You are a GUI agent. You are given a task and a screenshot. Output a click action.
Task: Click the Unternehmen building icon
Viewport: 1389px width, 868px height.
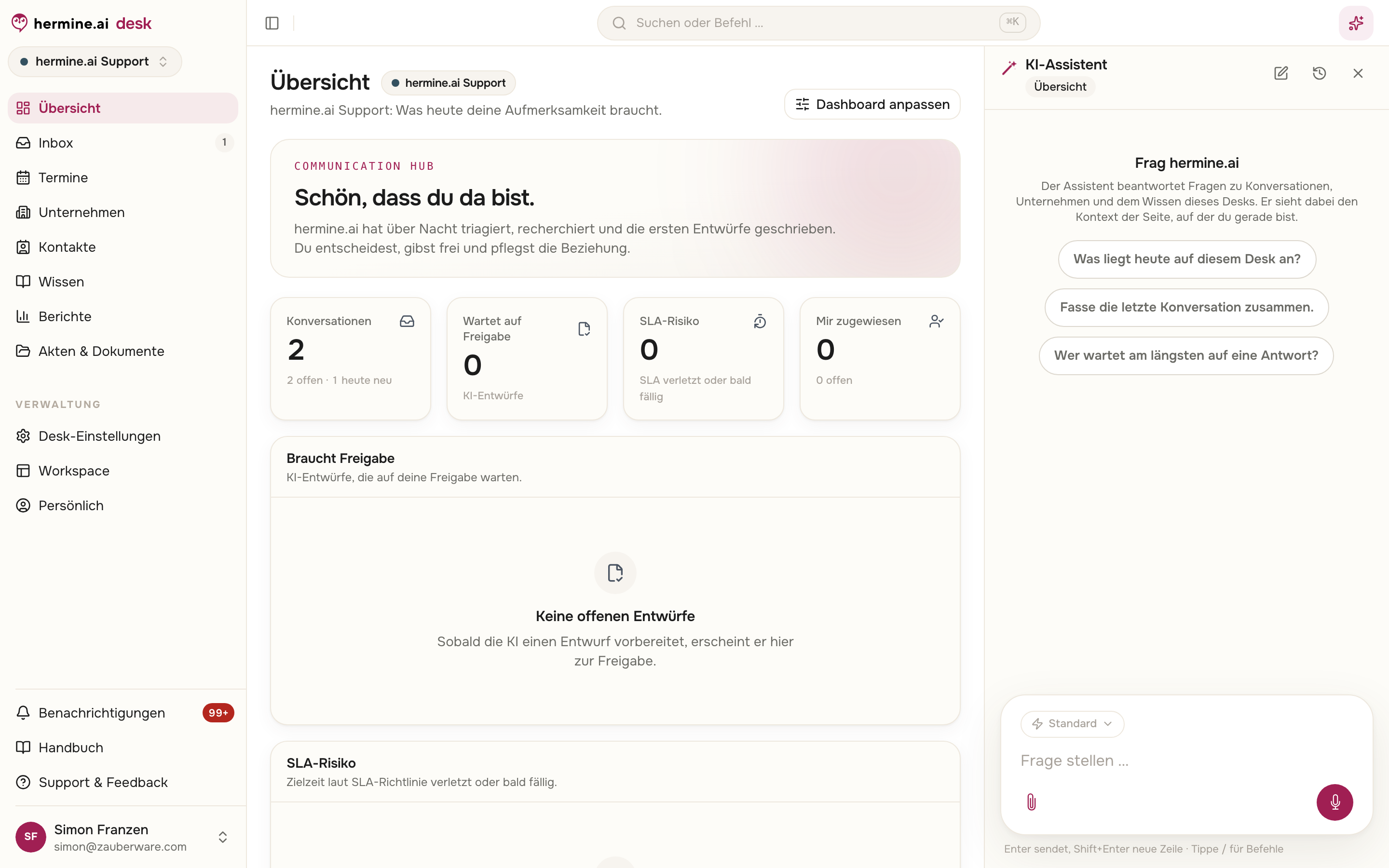point(23,212)
